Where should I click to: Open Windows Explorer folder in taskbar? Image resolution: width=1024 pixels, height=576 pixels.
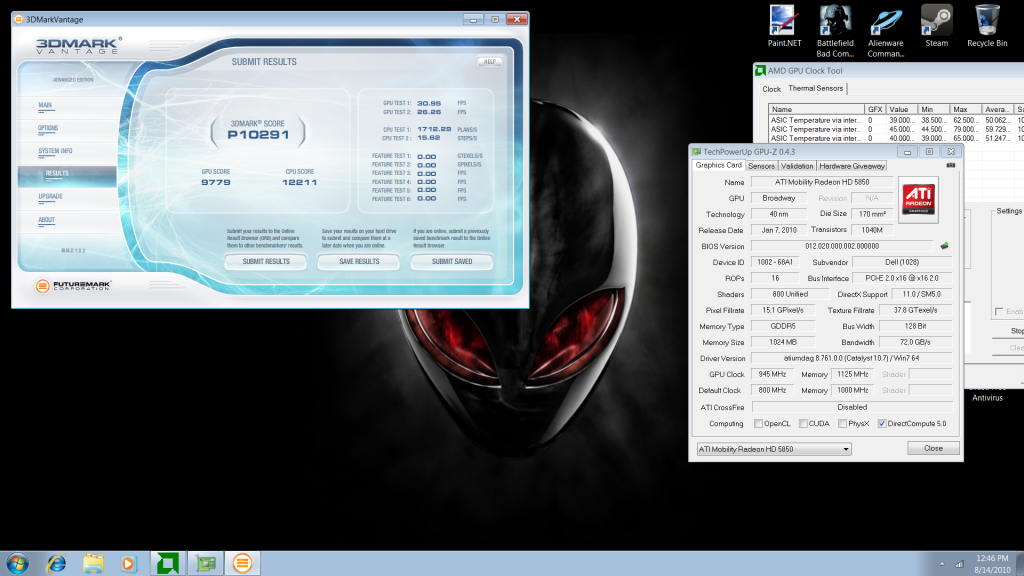[93, 563]
